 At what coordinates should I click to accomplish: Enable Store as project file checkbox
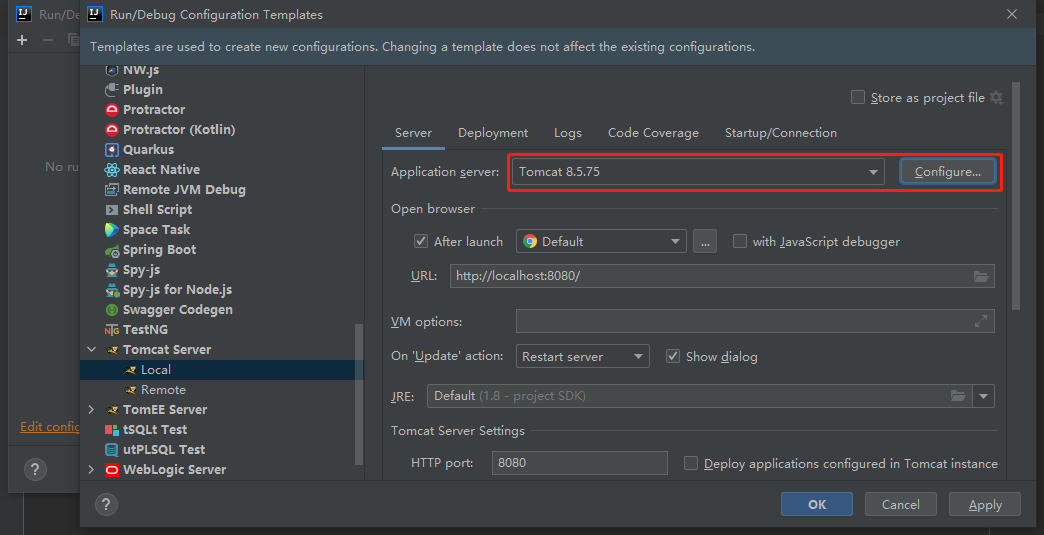point(858,98)
